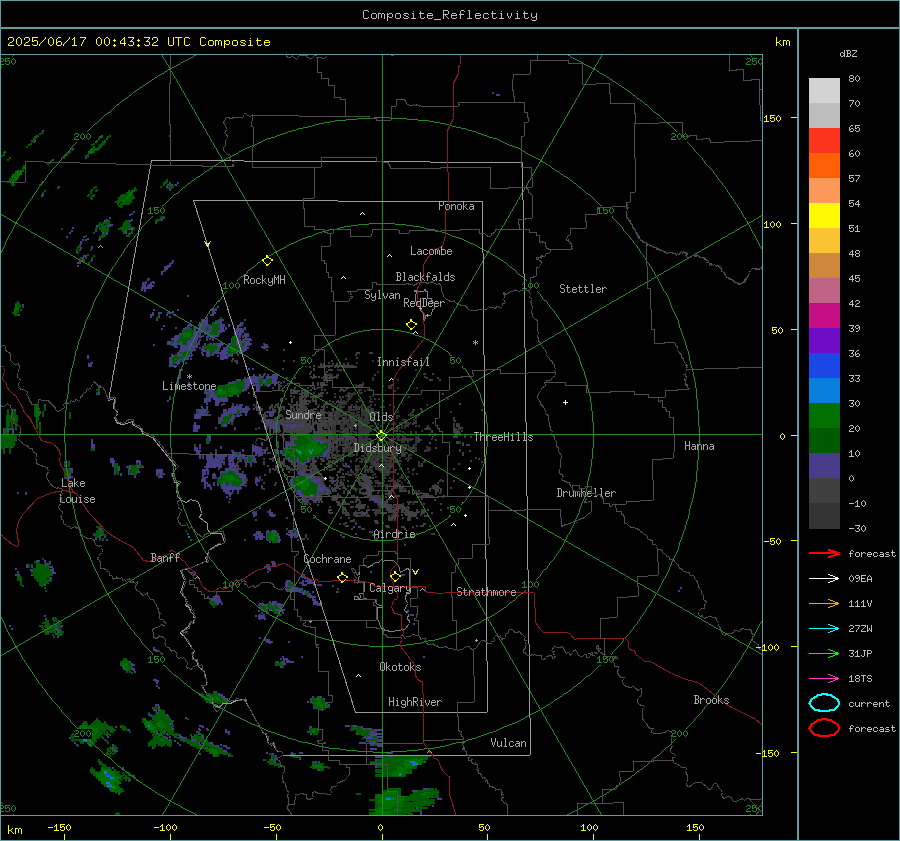
Task: Click the Calgary city label
Action: point(390,588)
